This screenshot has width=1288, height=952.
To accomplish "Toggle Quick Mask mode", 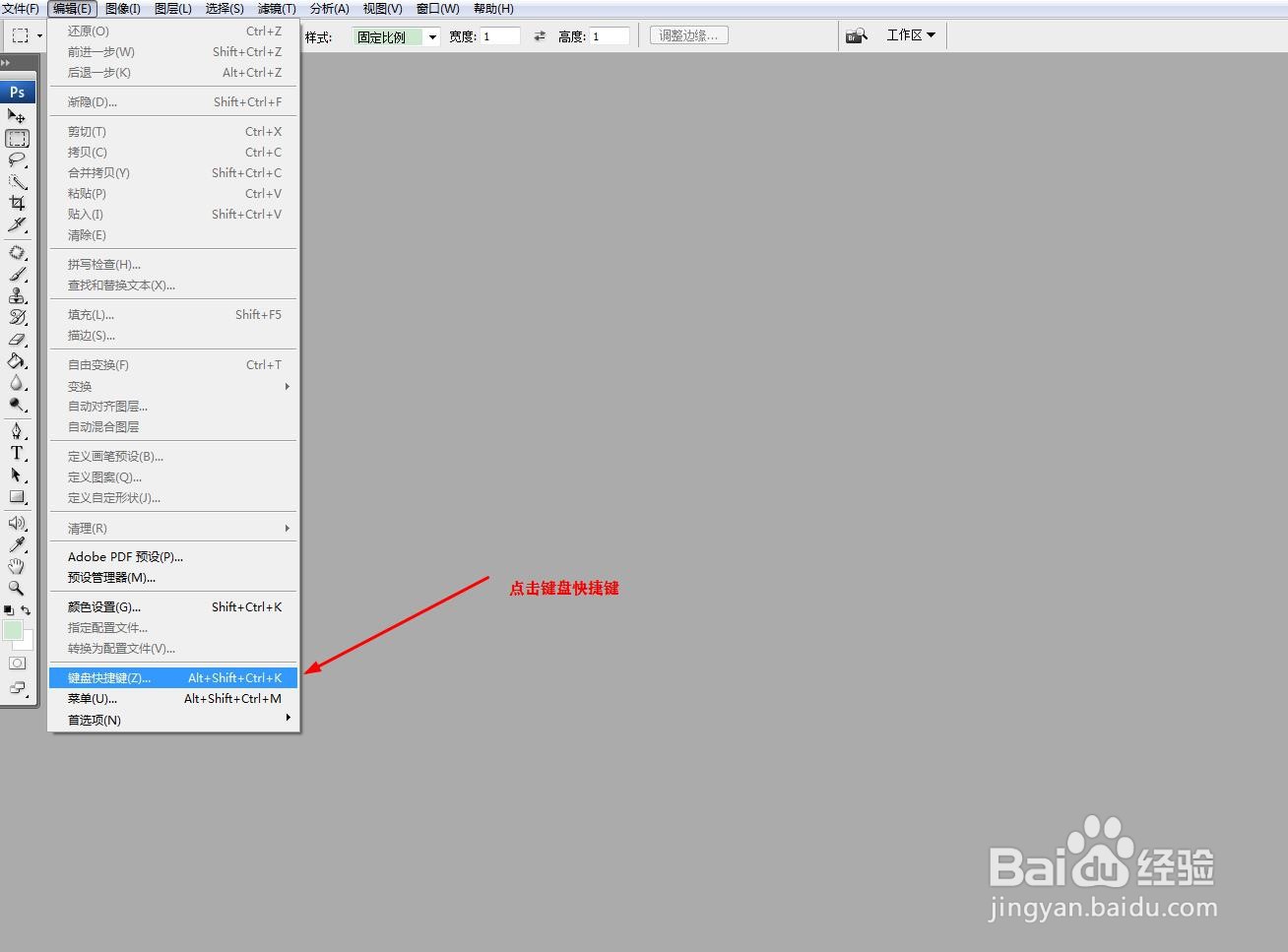I will (17, 664).
